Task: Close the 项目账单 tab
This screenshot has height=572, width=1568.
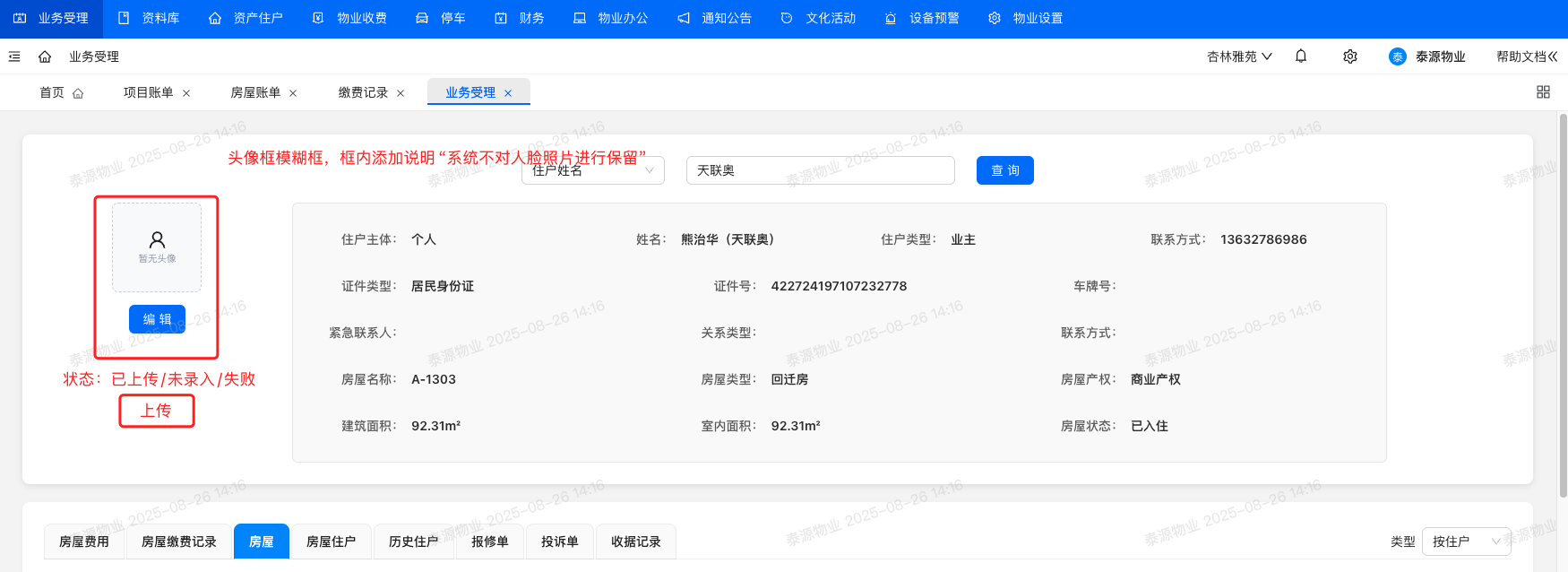Action: coord(186,93)
